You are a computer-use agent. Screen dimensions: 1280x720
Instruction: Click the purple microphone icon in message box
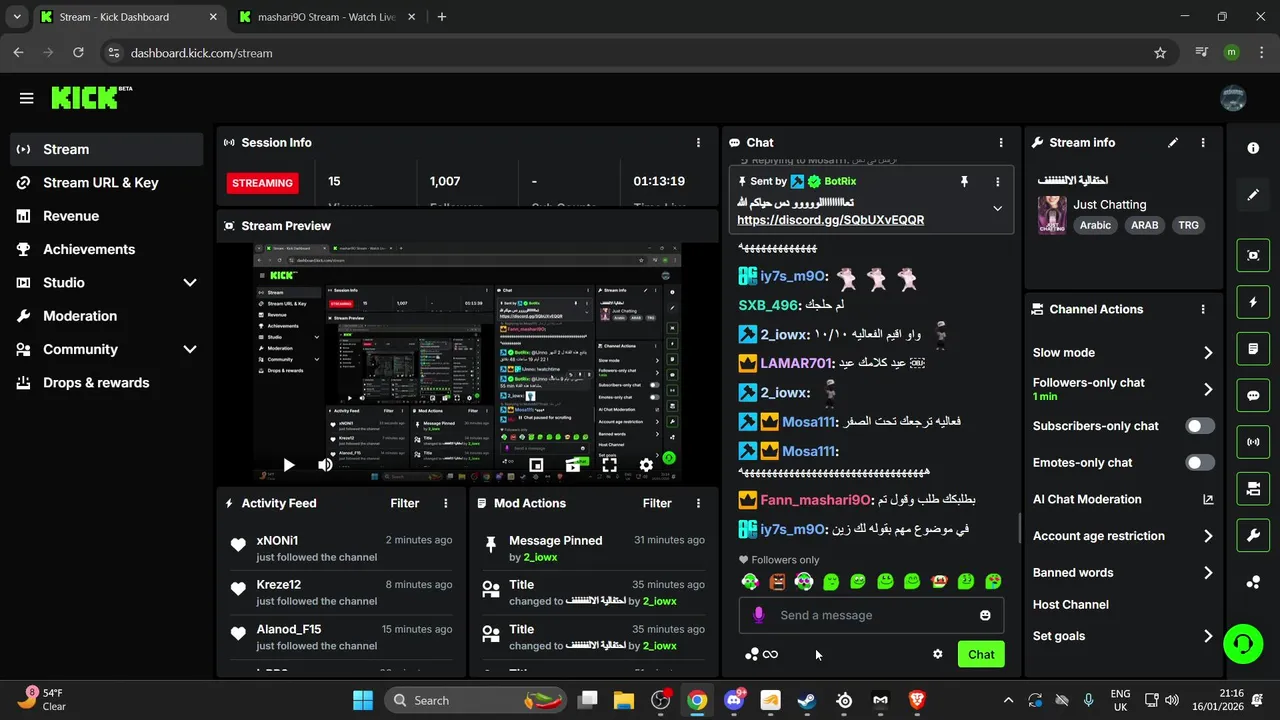(x=759, y=615)
